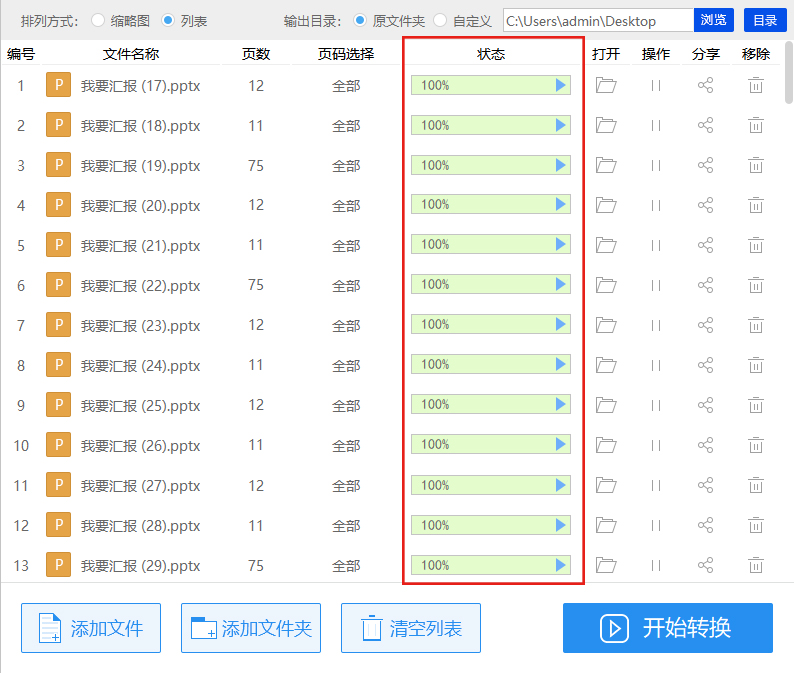Pause operation for 我要汇报 (24).pptx
Viewport: 794px width, 673px height.
tap(656, 366)
